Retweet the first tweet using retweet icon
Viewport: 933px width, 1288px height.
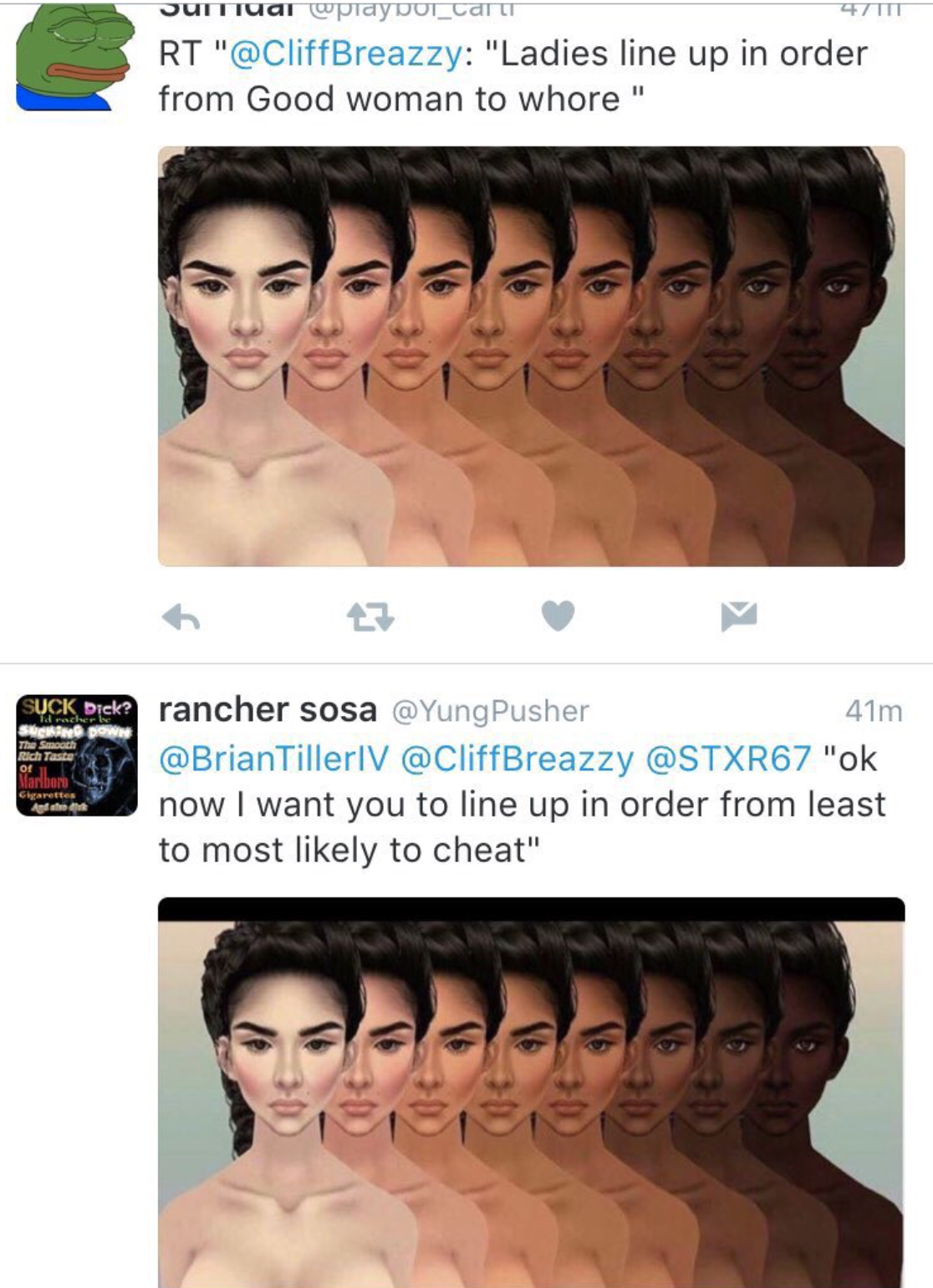pyautogui.click(x=370, y=617)
